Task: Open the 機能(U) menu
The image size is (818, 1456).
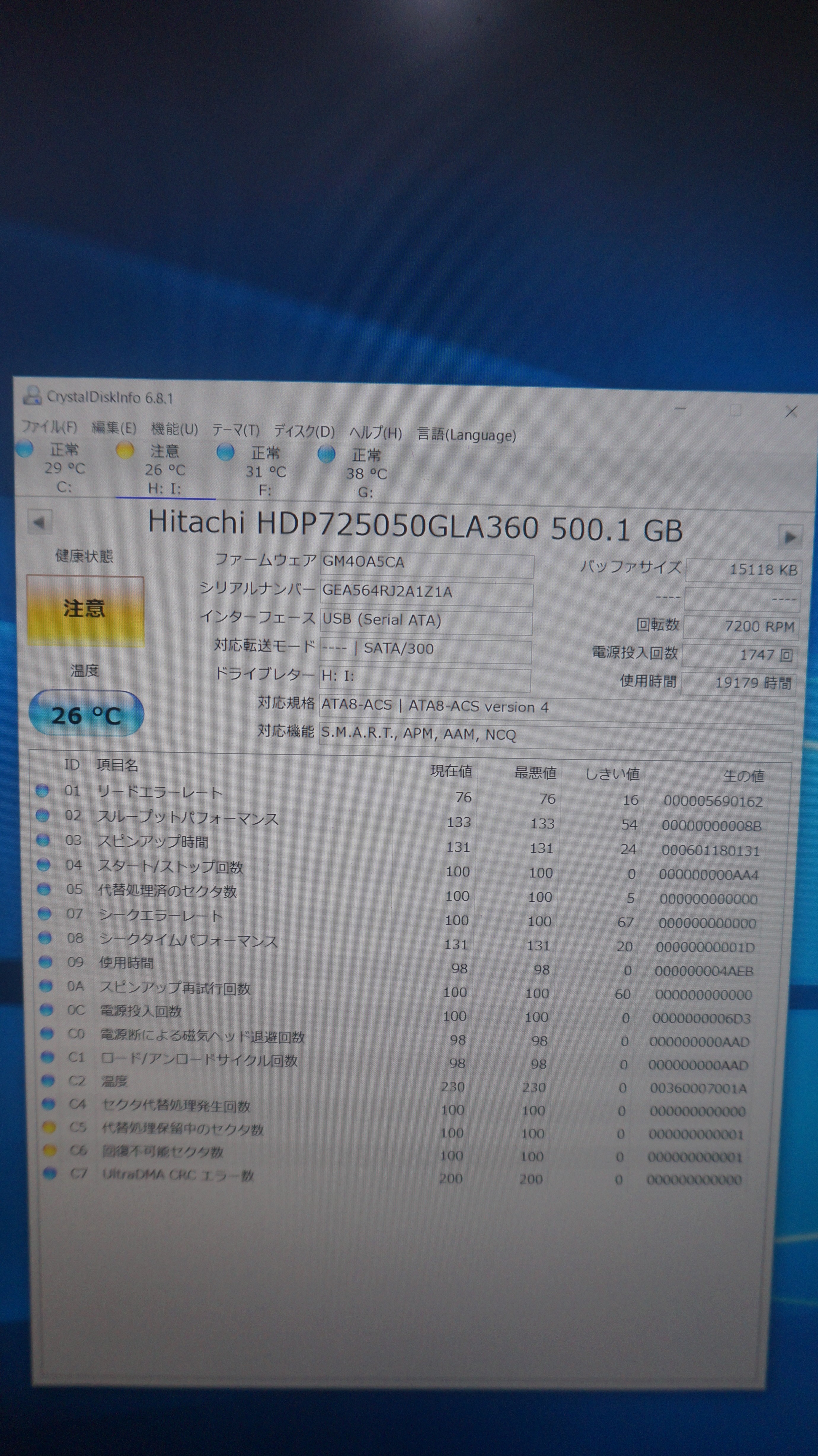Action: click(x=175, y=430)
